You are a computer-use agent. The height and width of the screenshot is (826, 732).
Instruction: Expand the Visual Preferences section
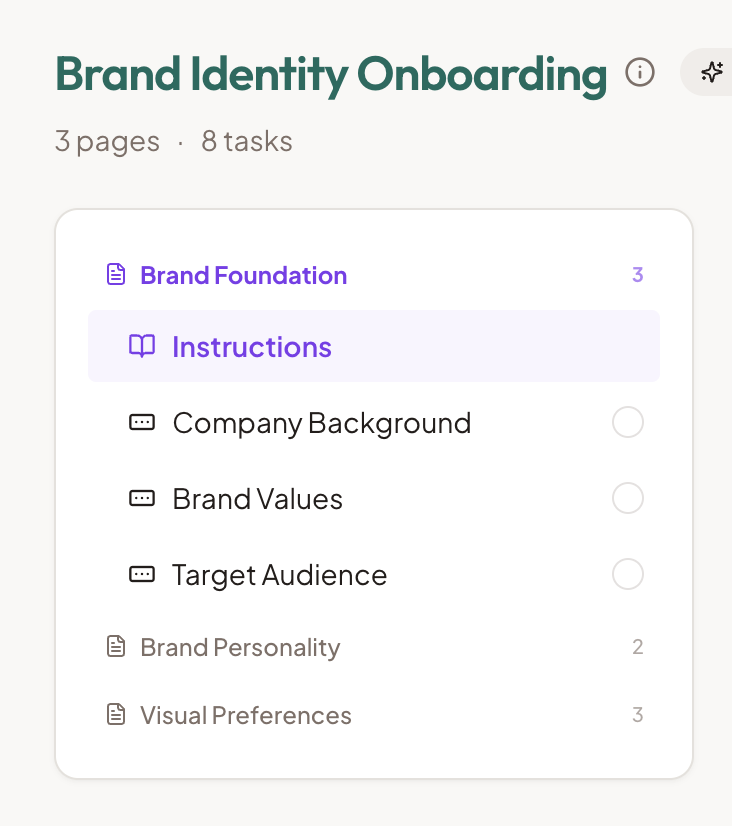coord(246,715)
